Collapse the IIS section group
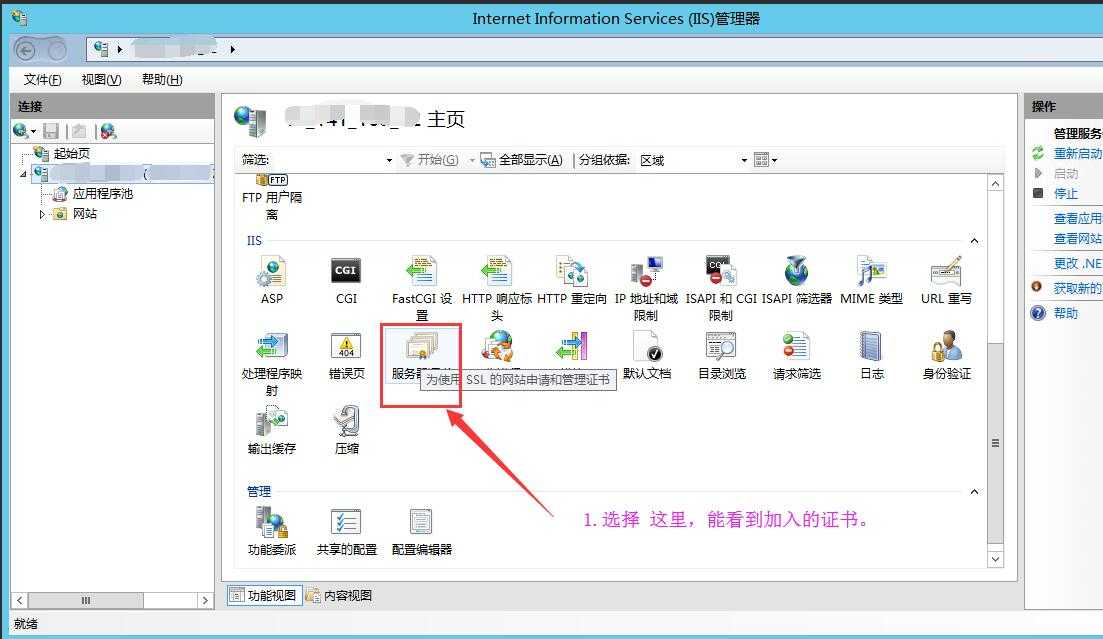The image size is (1103, 639). tap(974, 241)
